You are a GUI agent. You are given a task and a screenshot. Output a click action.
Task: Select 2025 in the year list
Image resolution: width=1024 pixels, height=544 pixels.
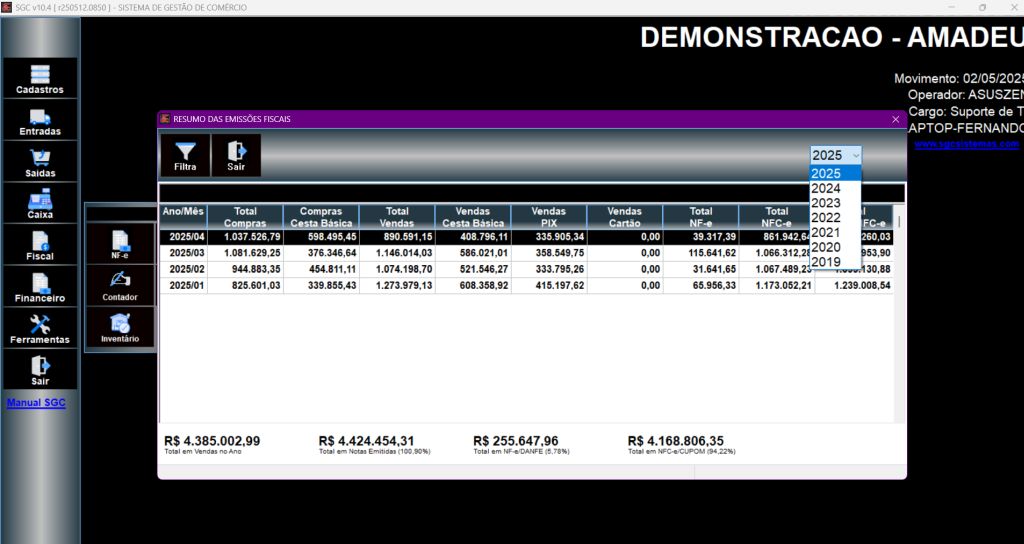point(835,174)
